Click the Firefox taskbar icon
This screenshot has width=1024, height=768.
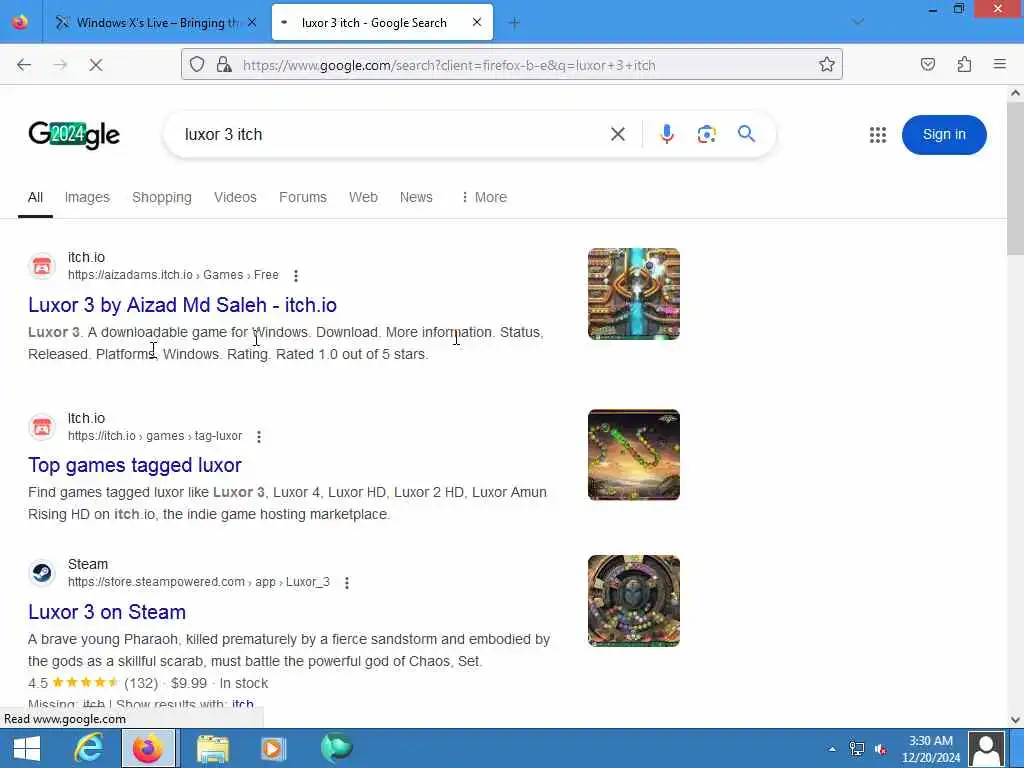coord(148,748)
